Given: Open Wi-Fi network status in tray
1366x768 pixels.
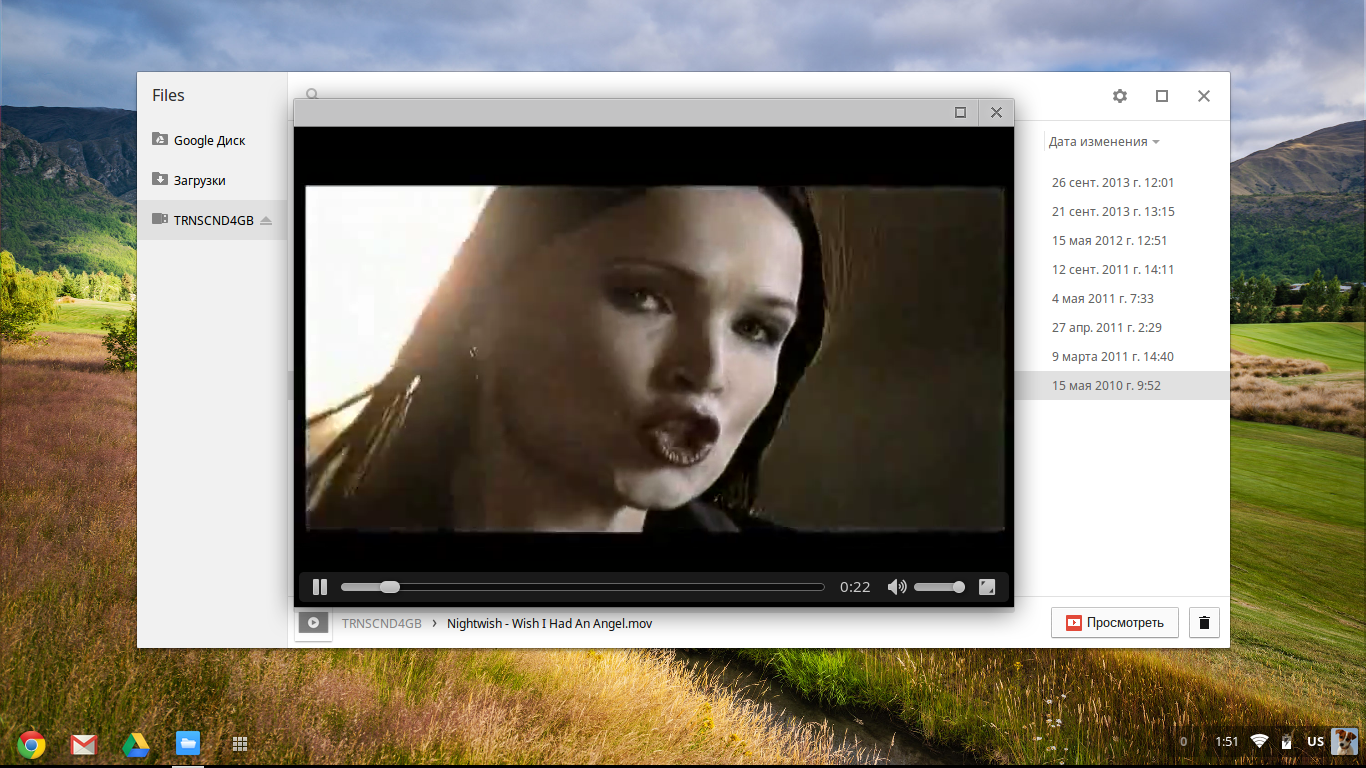Looking at the screenshot, I should [1259, 741].
